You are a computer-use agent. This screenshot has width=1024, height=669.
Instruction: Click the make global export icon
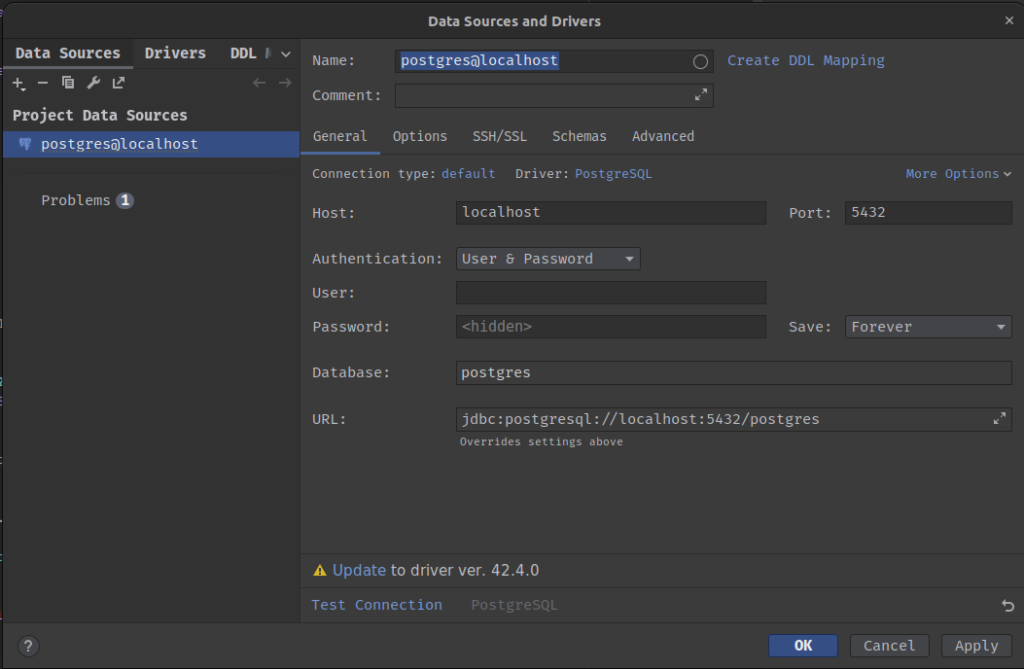[x=118, y=83]
